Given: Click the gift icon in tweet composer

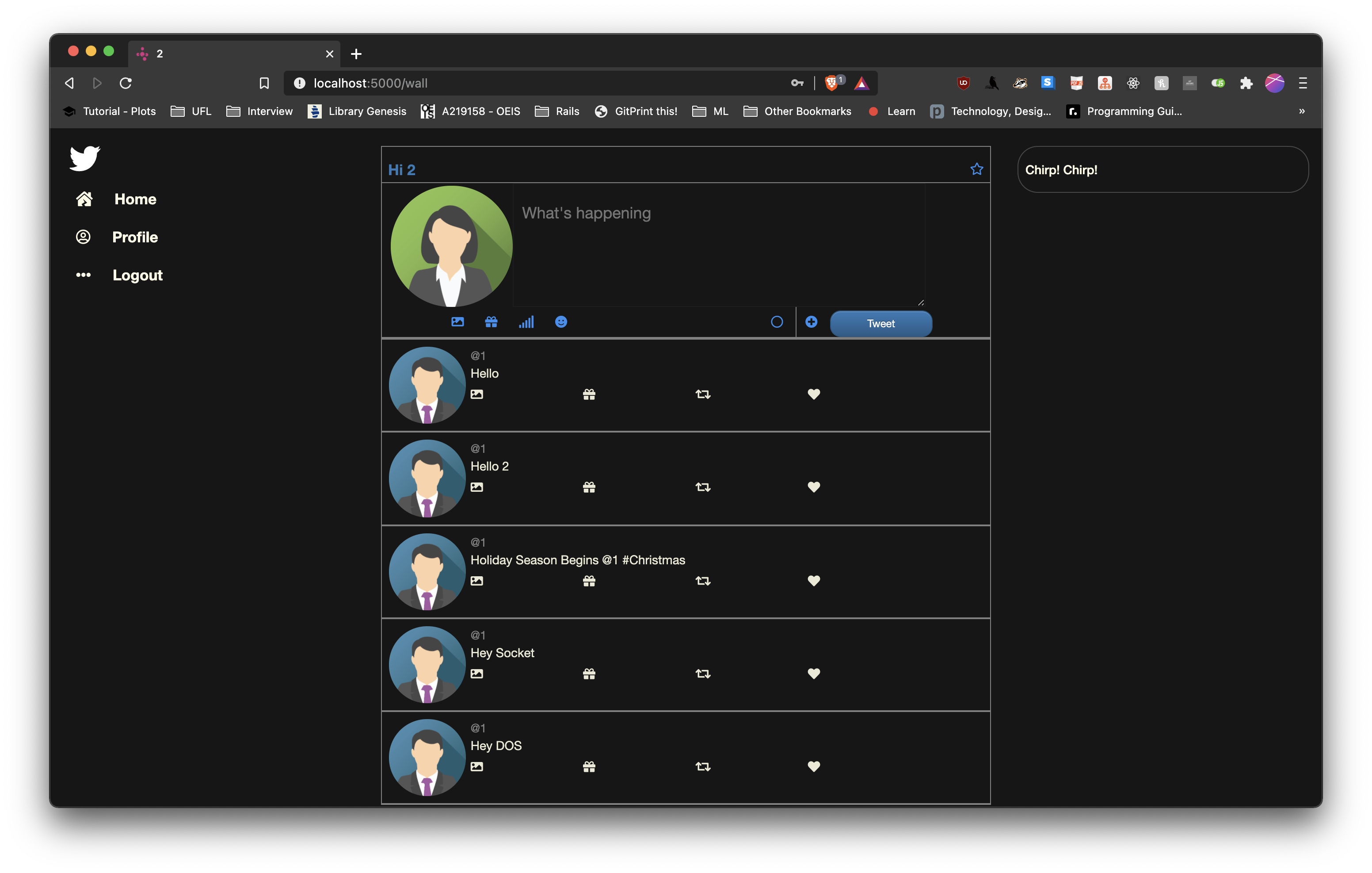Looking at the screenshot, I should click(491, 322).
